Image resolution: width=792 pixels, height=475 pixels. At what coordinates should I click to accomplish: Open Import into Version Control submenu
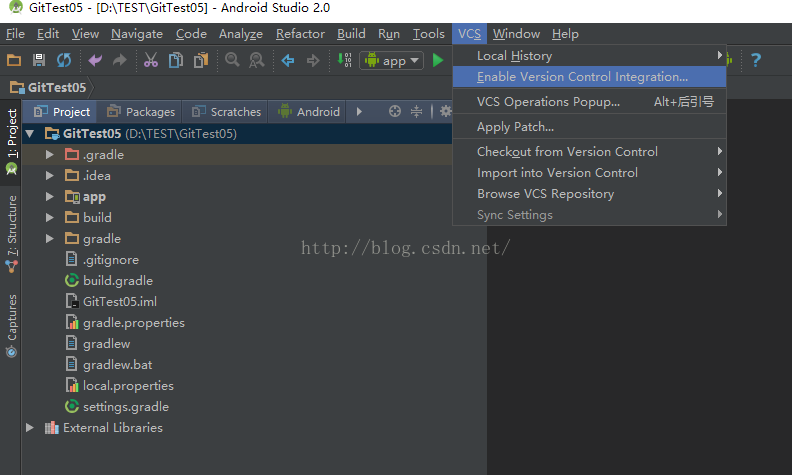(x=589, y=173)
